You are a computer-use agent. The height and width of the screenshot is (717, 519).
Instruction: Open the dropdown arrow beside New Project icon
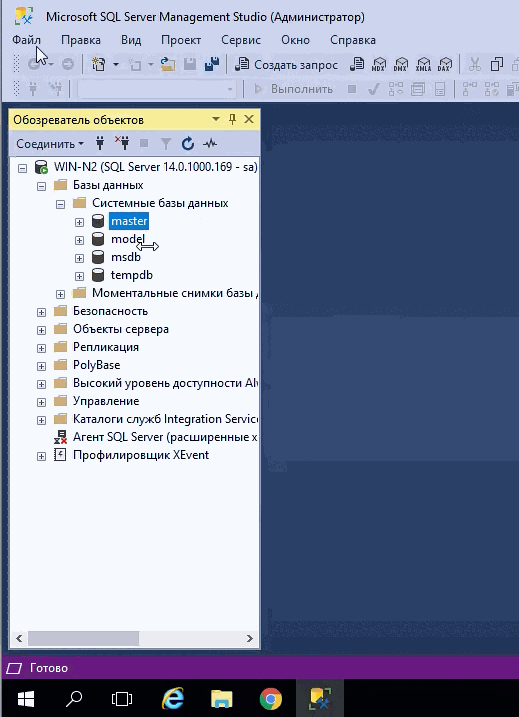click(x=116, y=64)
